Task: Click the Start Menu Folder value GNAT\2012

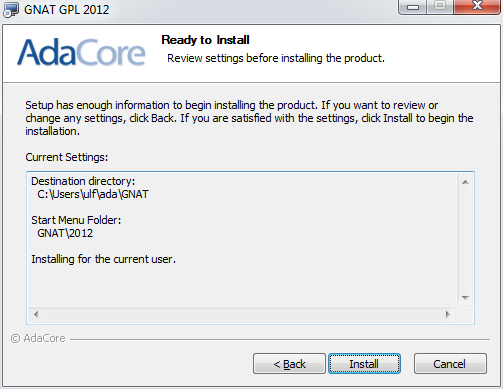Action: pyautogui.click(x=65, y=233)
